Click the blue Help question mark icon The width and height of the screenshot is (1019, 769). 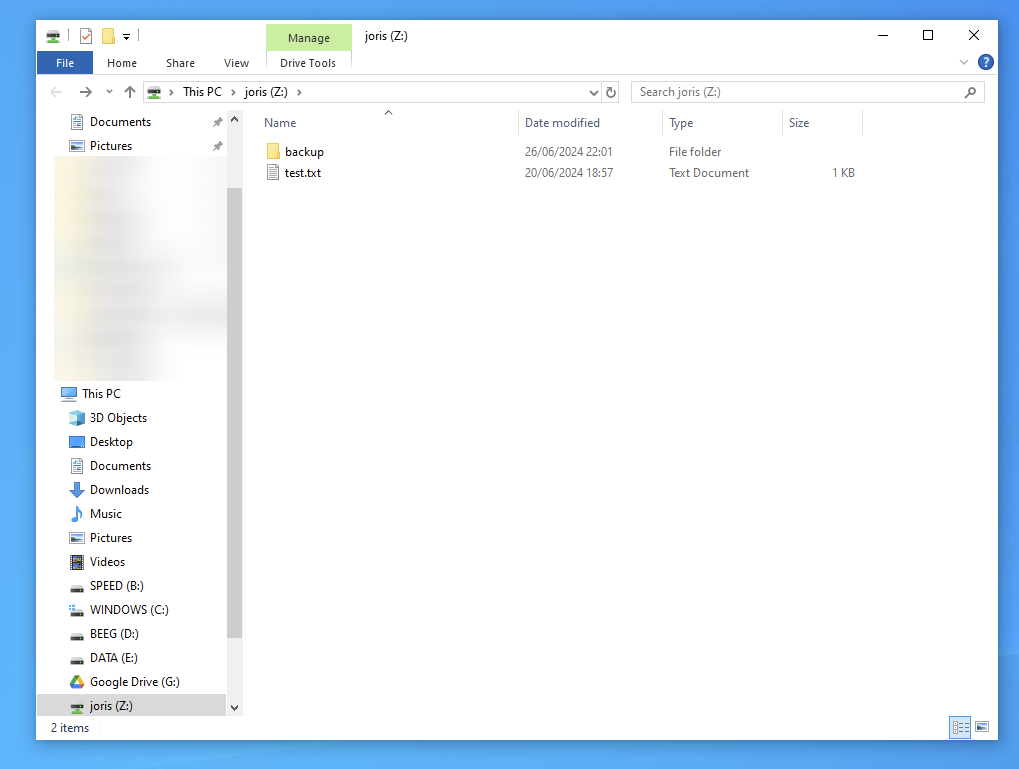point(985,62)
